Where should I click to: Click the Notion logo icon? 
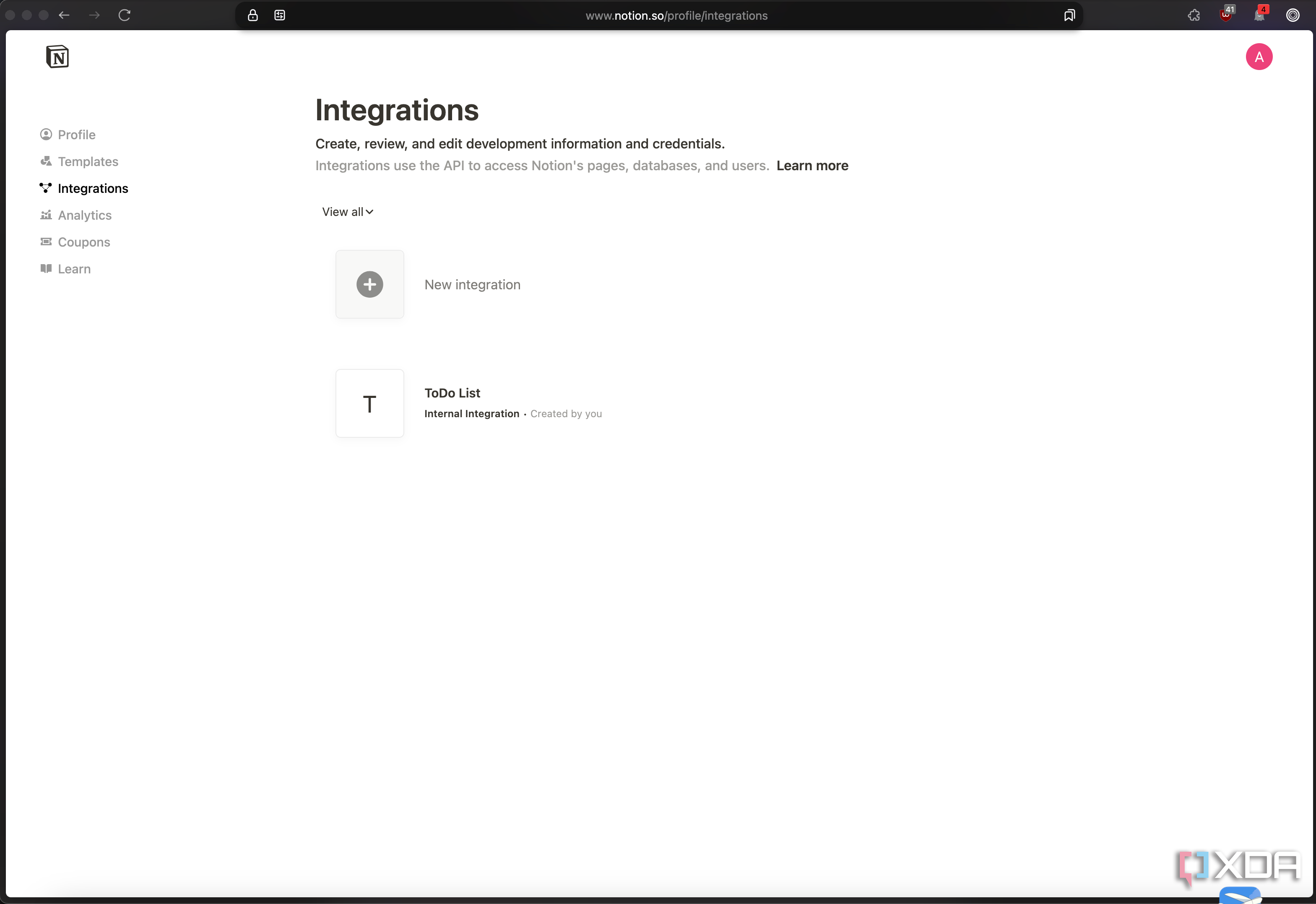(57, 57)
